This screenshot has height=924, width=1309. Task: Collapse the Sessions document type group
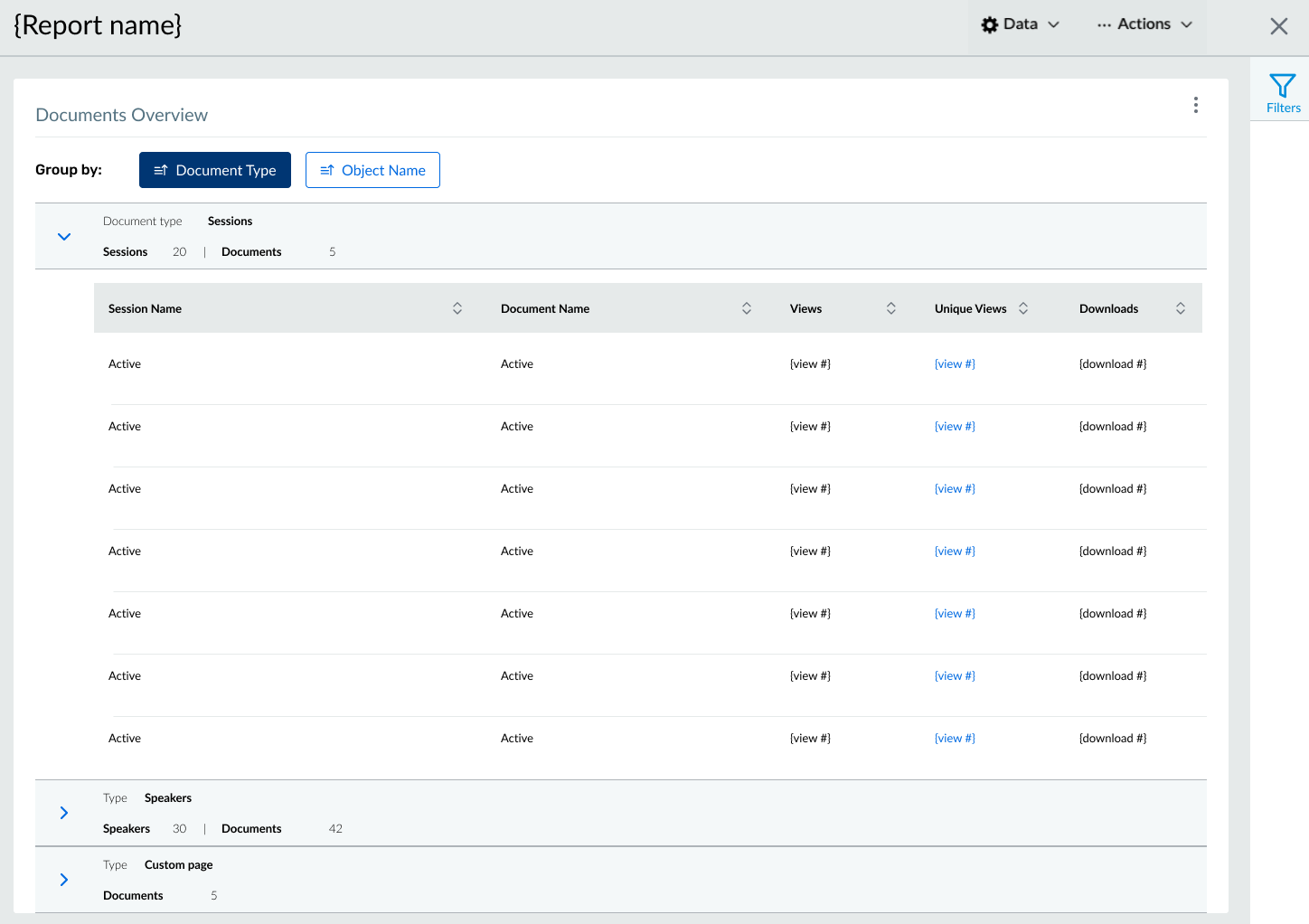[x=64, y=237]
